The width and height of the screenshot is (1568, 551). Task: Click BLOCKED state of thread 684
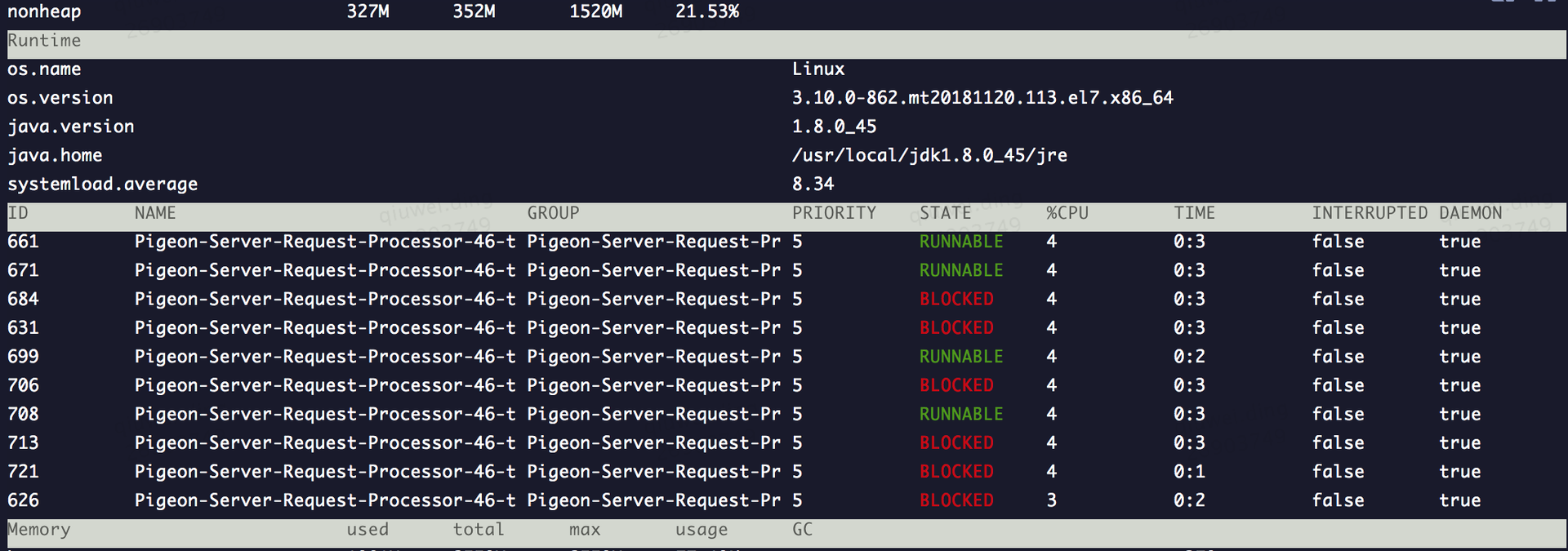(x=956, y=299)
